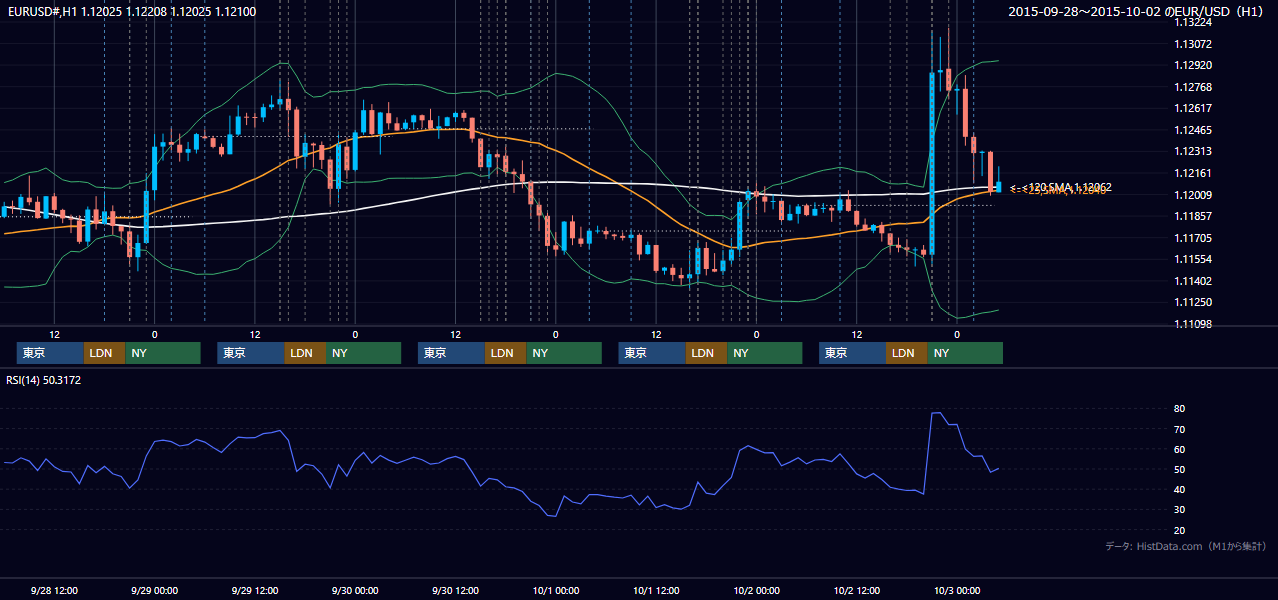This screenshot has height=600, width=1278.
Task: Select price level 1.11402
Action: pos(1193,281)
